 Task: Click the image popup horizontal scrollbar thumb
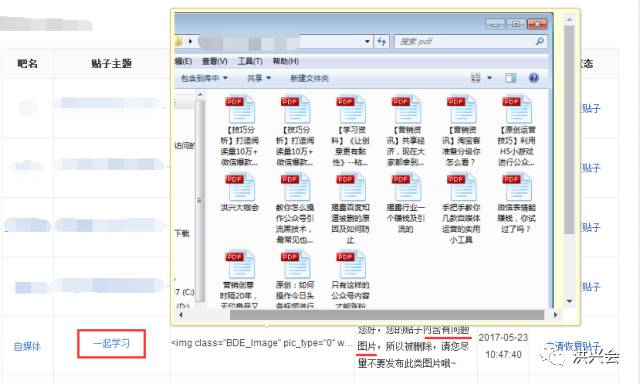point(387,315)
